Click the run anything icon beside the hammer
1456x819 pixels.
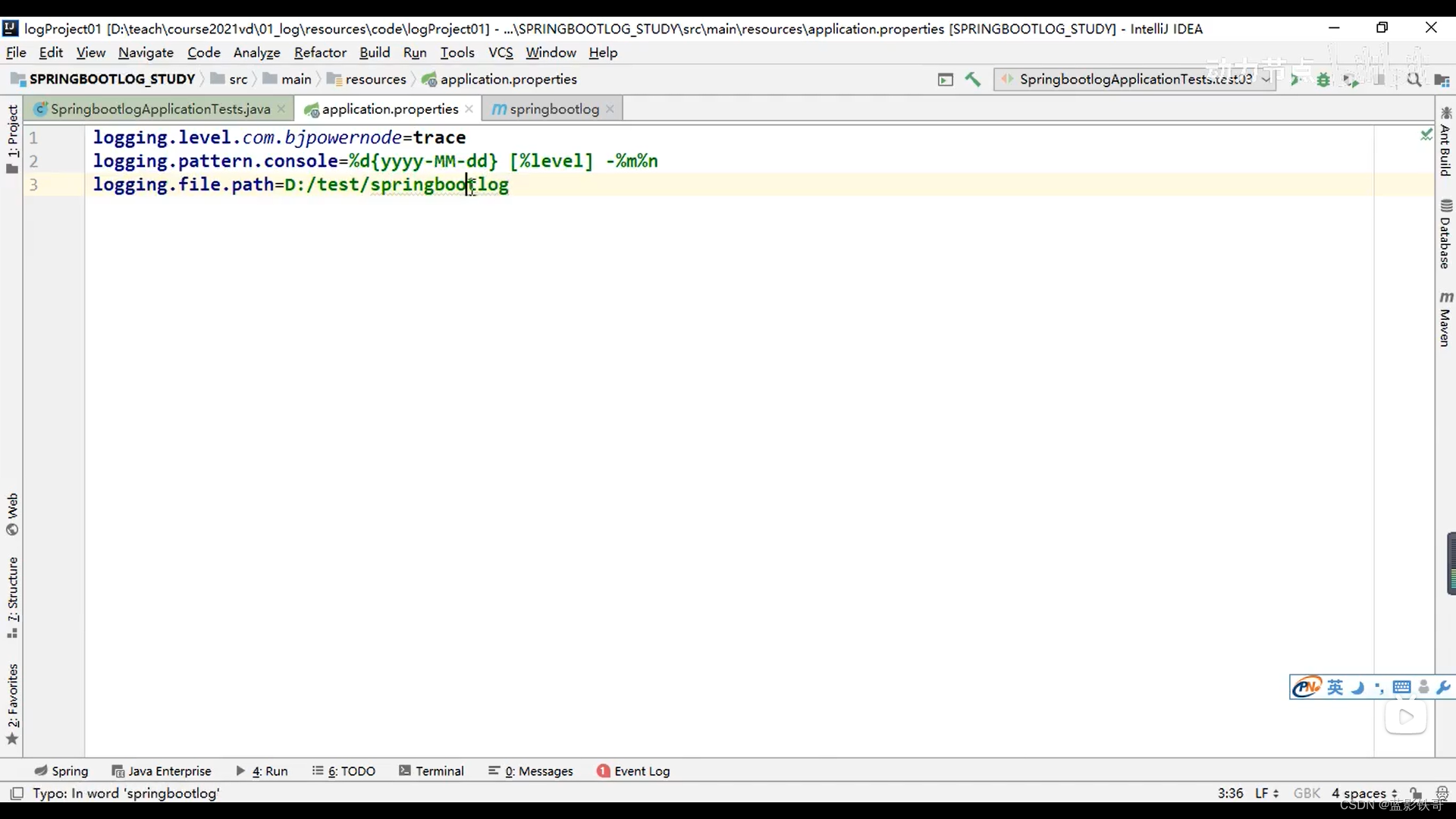[x=945, y=80]
